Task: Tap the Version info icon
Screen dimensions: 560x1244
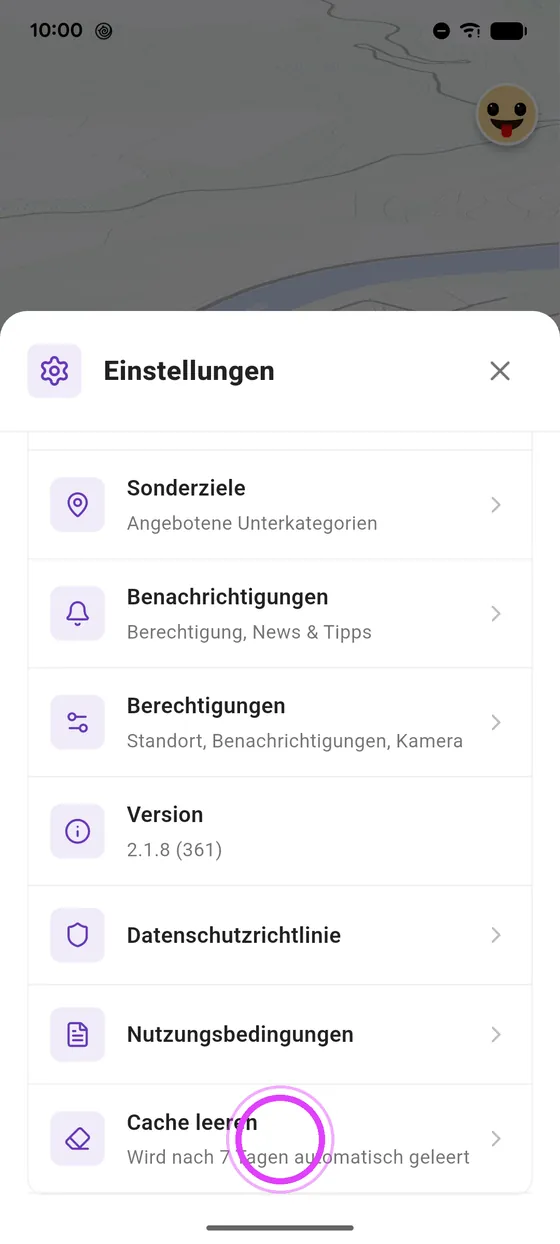Action: click(77, 831)
